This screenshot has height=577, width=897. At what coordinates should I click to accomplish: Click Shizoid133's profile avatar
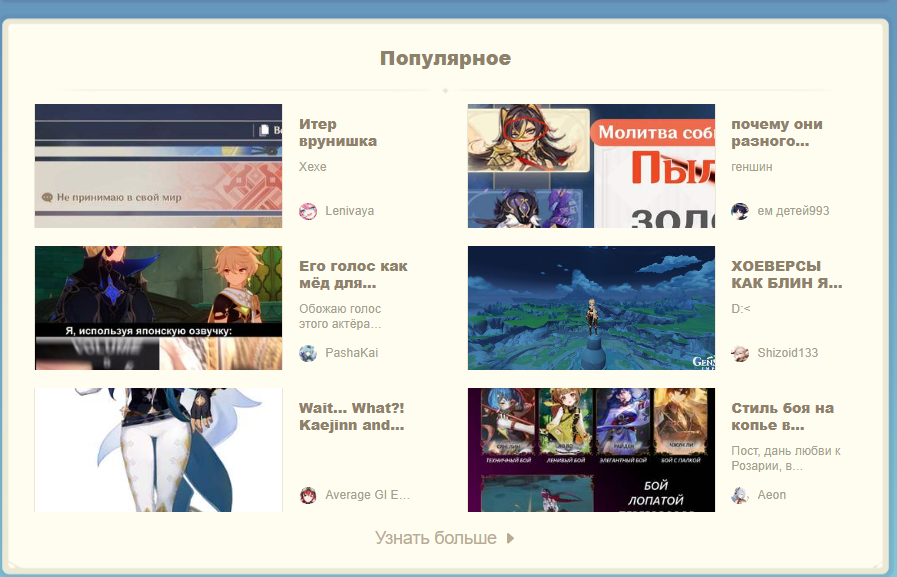tap(740, 353)
